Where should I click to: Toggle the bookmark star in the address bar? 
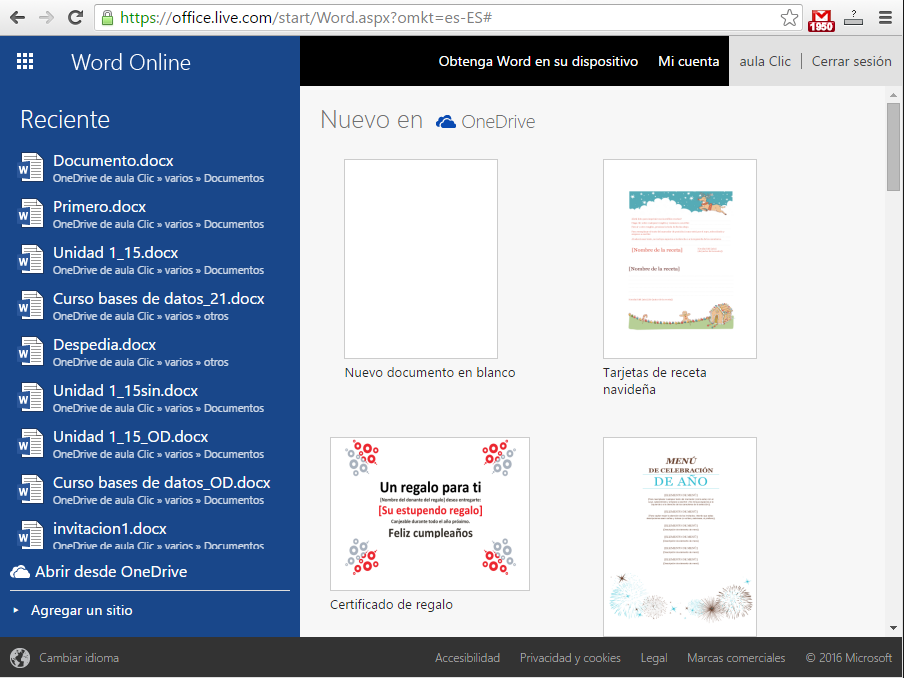(x=788, y=17)
